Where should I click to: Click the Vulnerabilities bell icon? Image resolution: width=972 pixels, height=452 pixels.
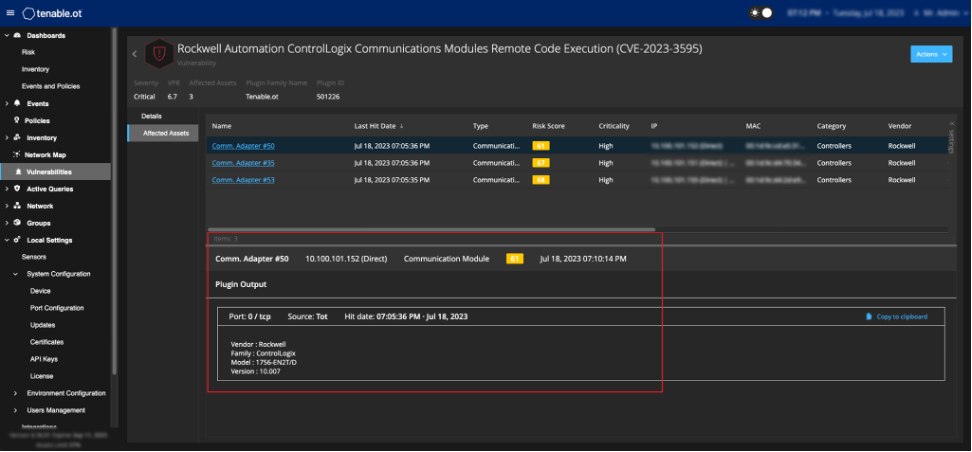19,172
